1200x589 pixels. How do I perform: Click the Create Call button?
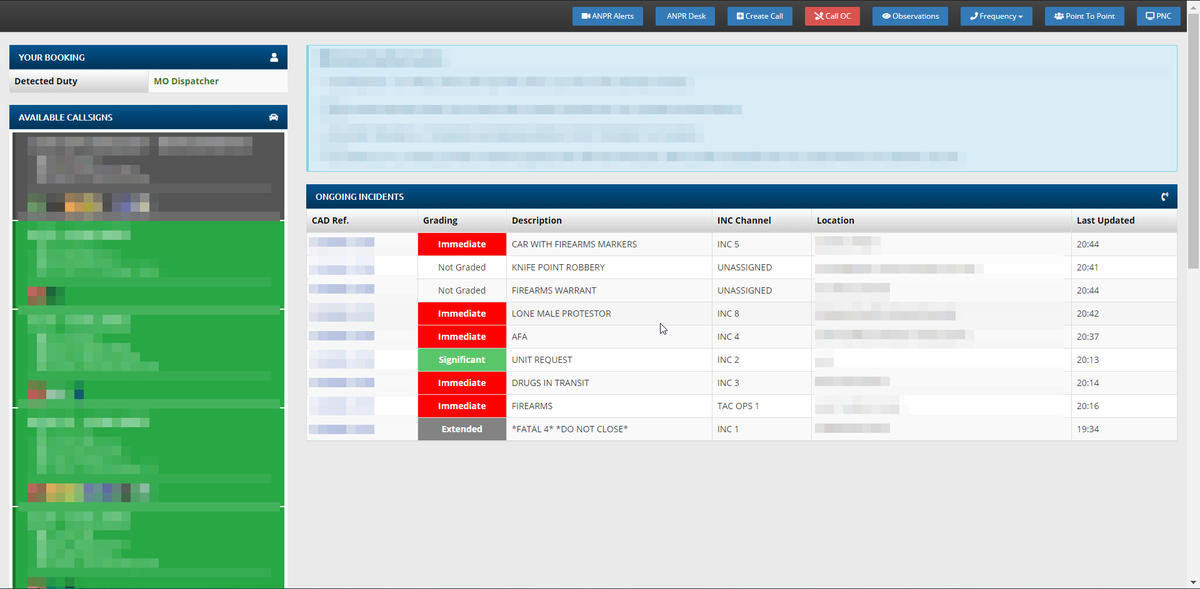[x=760, y=16]
